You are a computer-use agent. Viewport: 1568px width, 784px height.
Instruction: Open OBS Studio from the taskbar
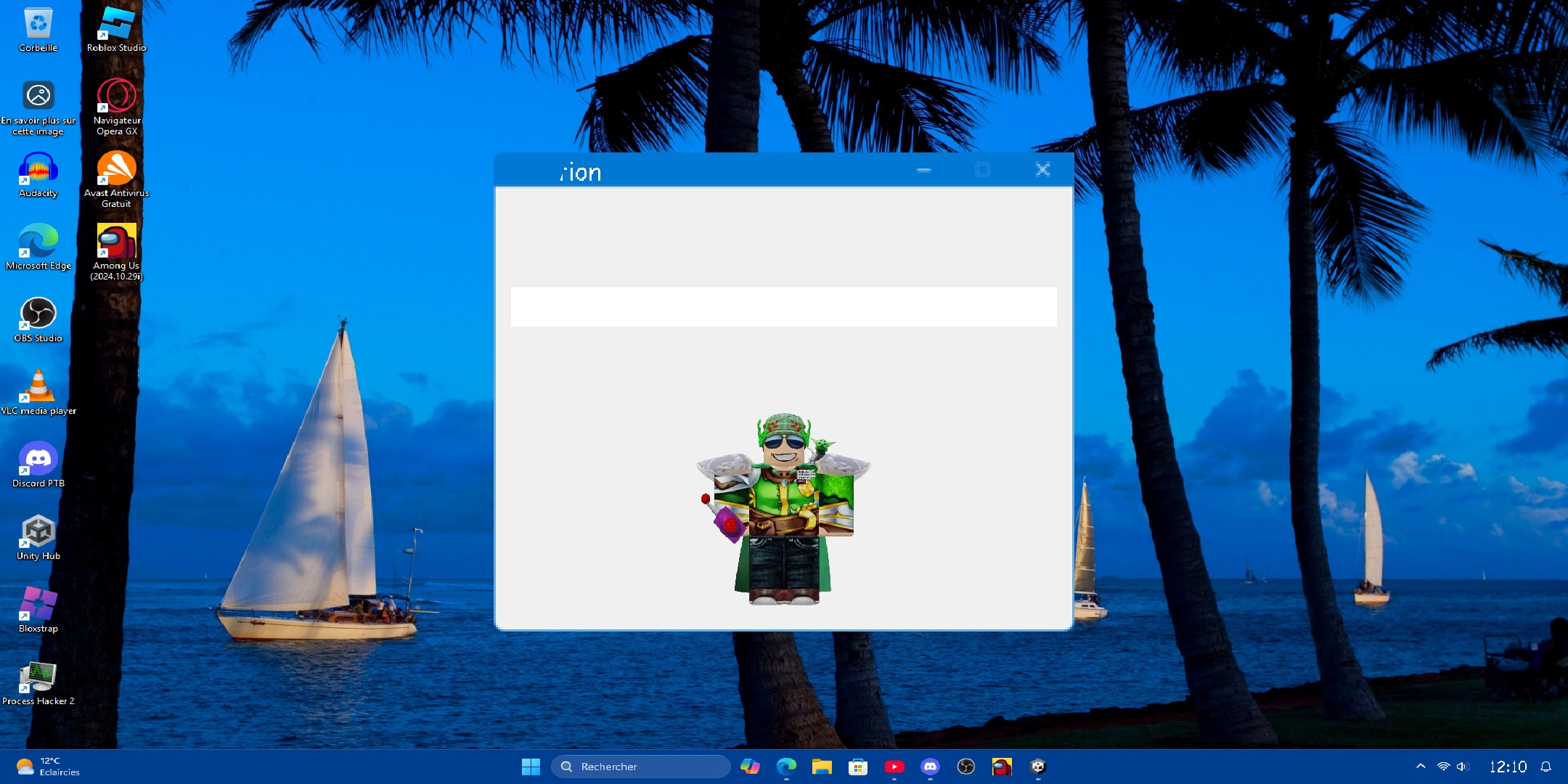click(966, 767)
